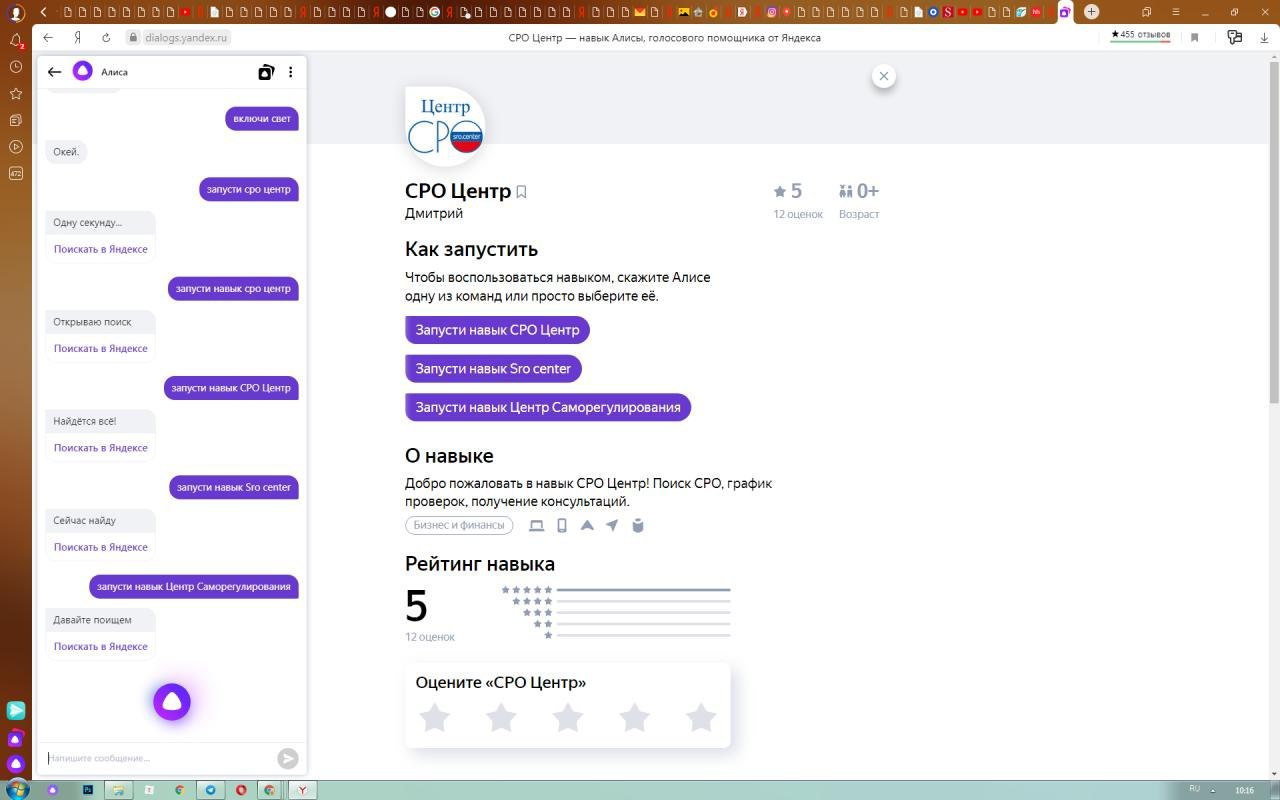Focus the Напишите сообщение input field
This screenshot has height=800, width=1280.
pos(160,758)
